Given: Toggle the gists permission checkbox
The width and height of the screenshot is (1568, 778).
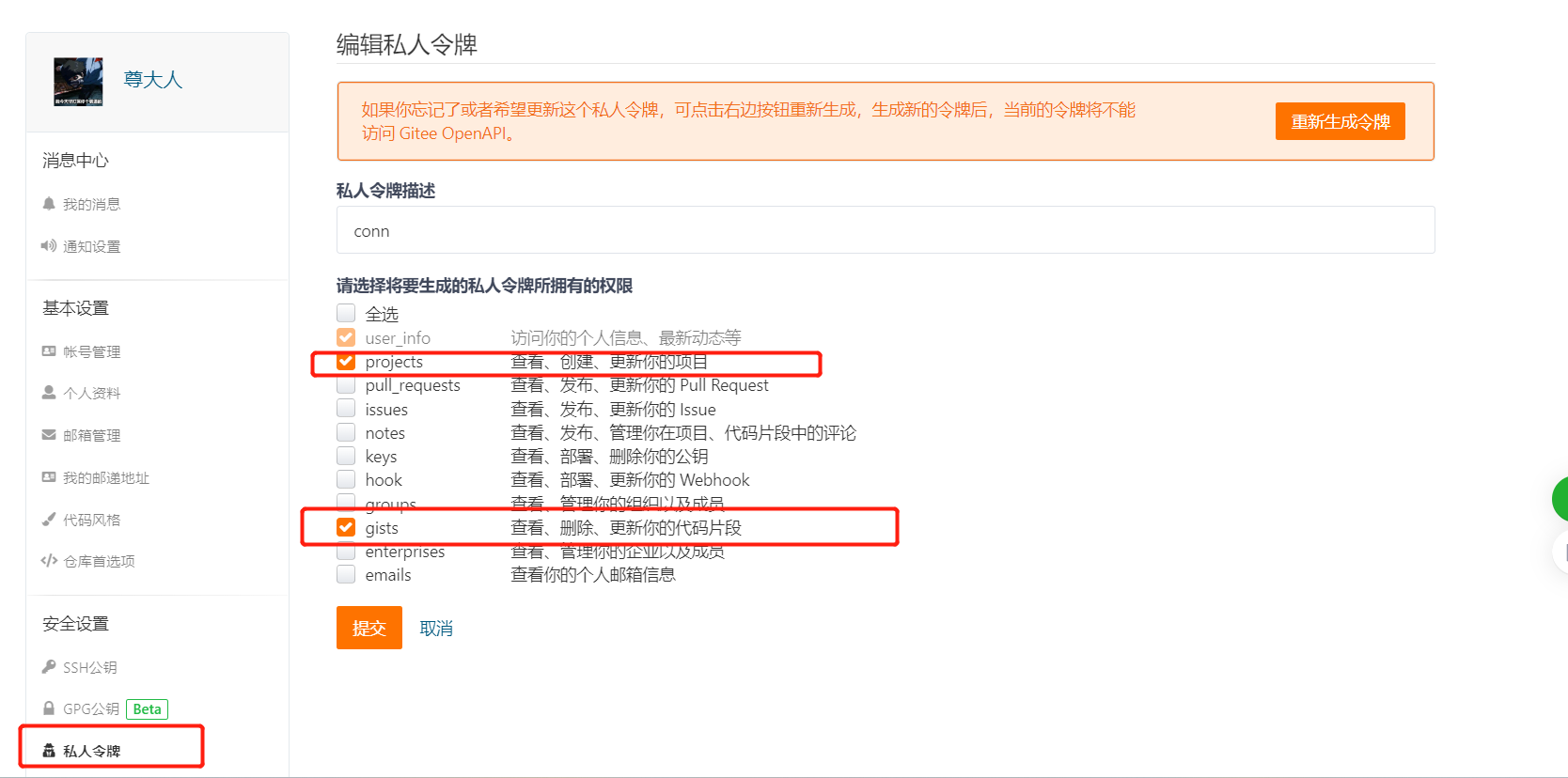Looking at the screenshot, I should (346, 528).
